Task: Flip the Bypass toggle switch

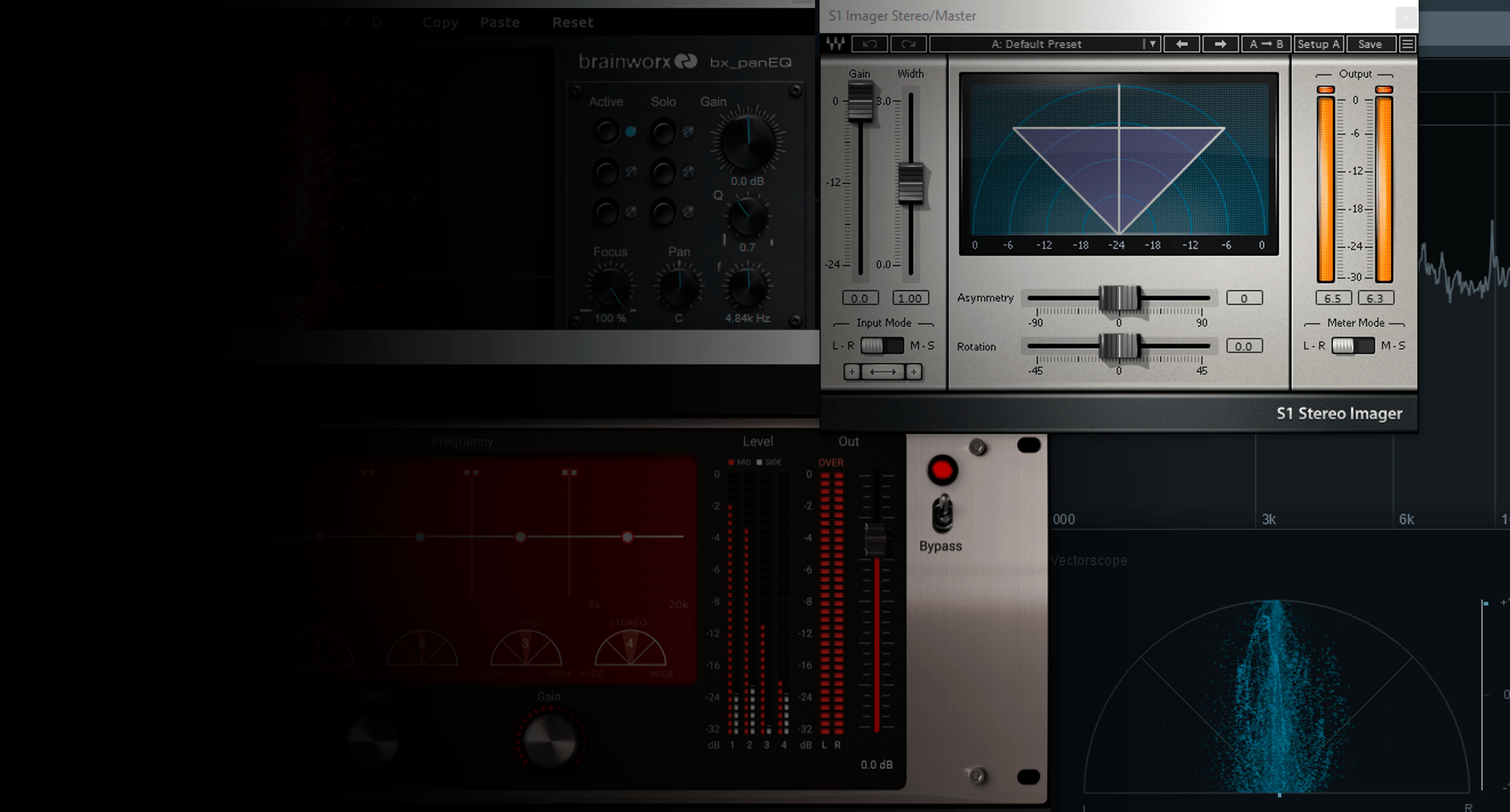Action: point(942,514)
